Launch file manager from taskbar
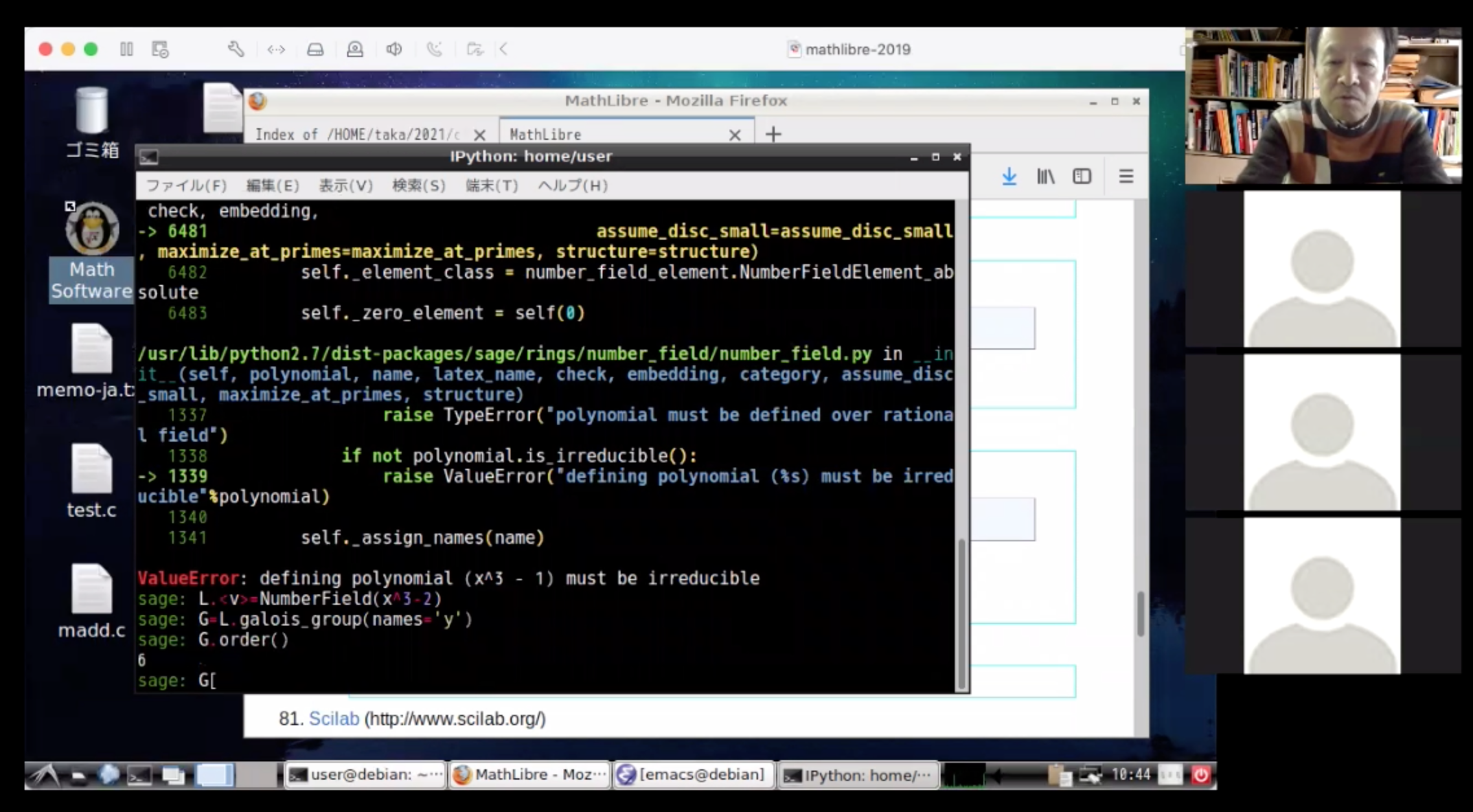Screen dimensions: 1473x812 pos(78,775)
